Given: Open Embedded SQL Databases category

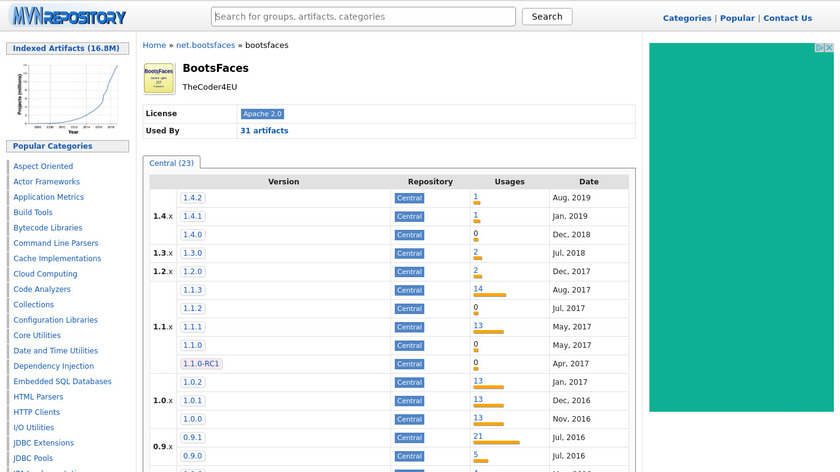Looking at the screenshot, I should tap(63, 381).
